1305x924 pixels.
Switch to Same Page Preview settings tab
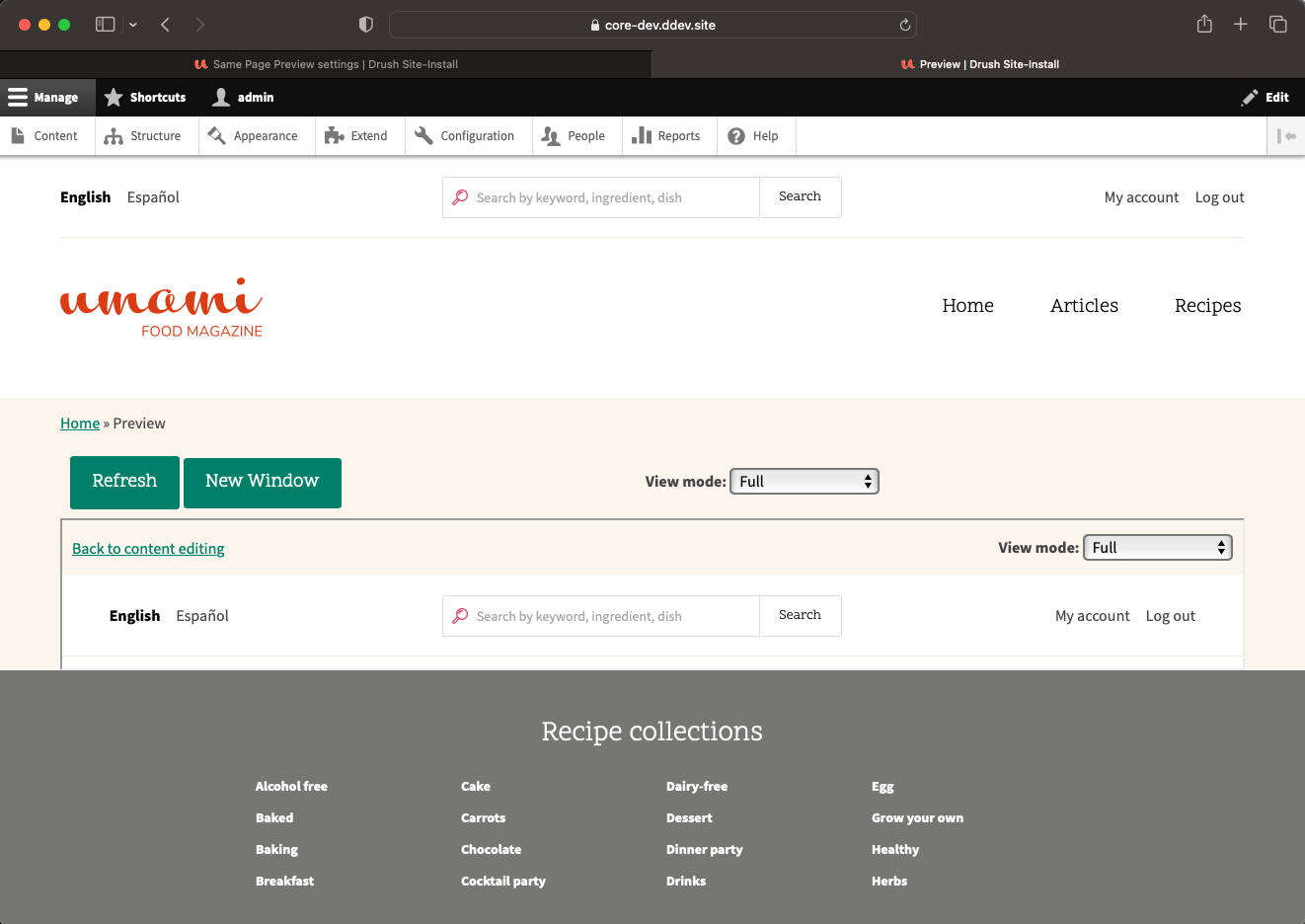(326, 64)
